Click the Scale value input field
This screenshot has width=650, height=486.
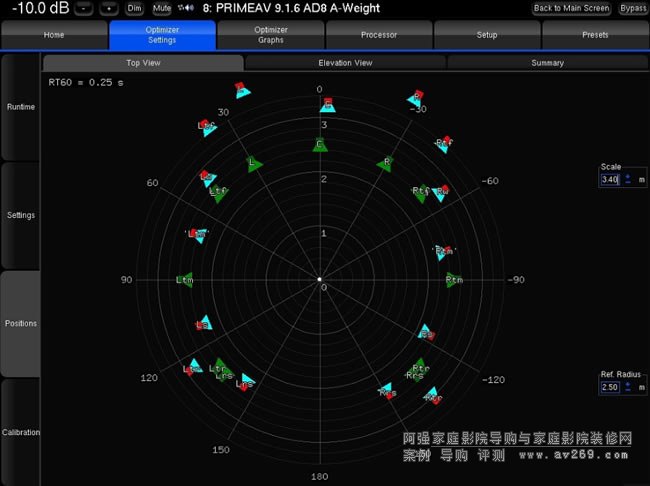[x=609, y=179]
